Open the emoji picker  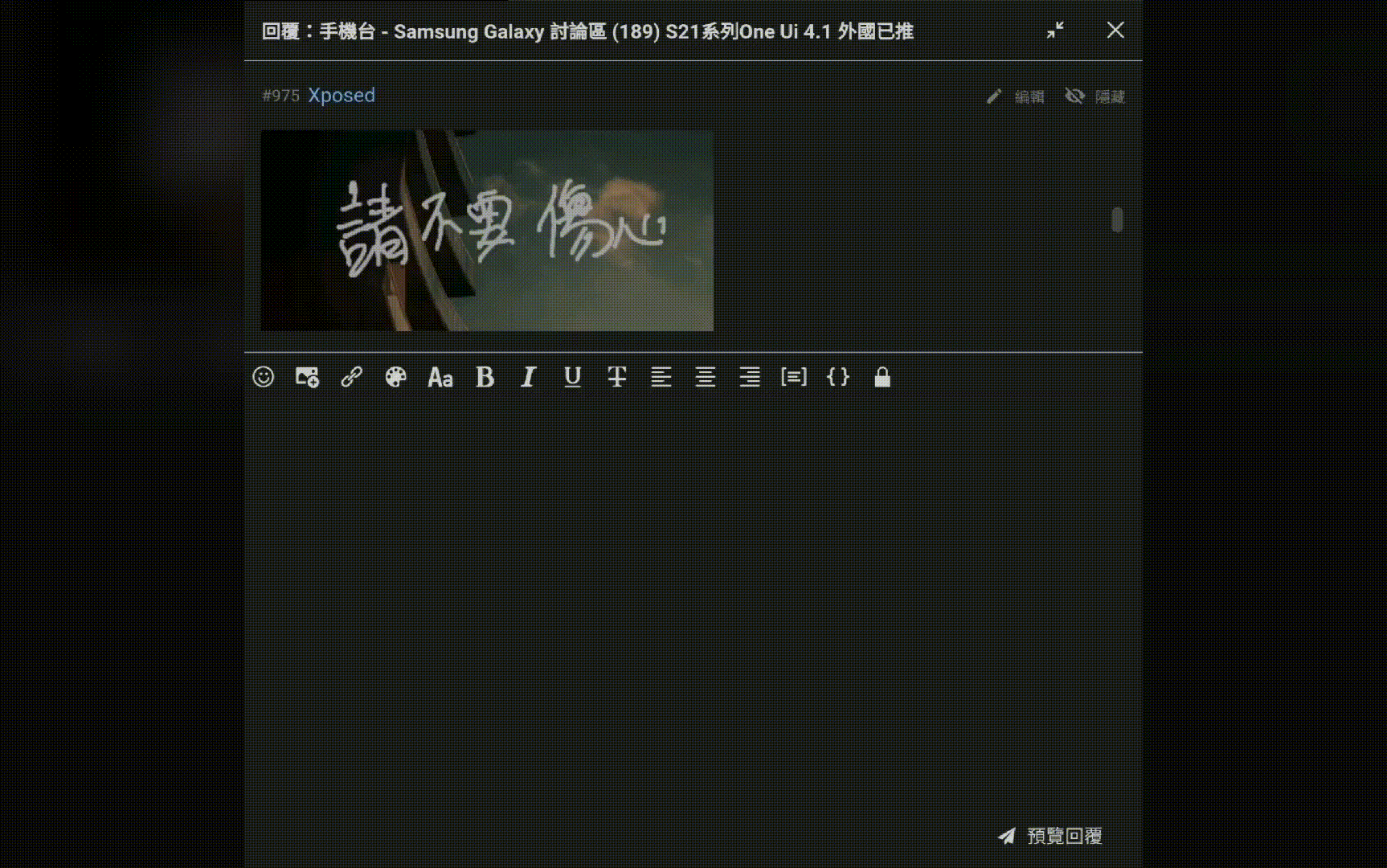point(264,377)
